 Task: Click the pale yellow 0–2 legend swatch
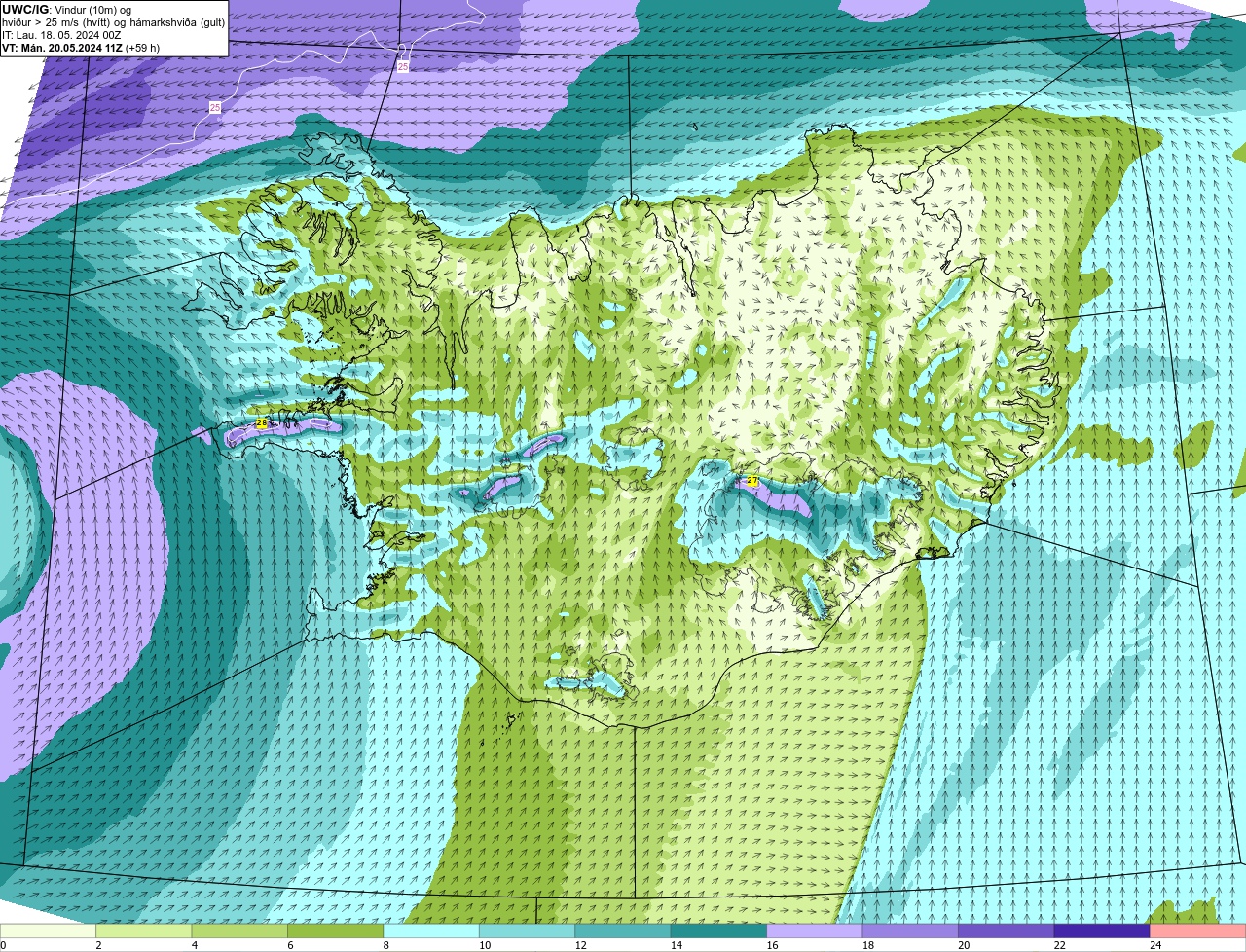pos(49,931)
